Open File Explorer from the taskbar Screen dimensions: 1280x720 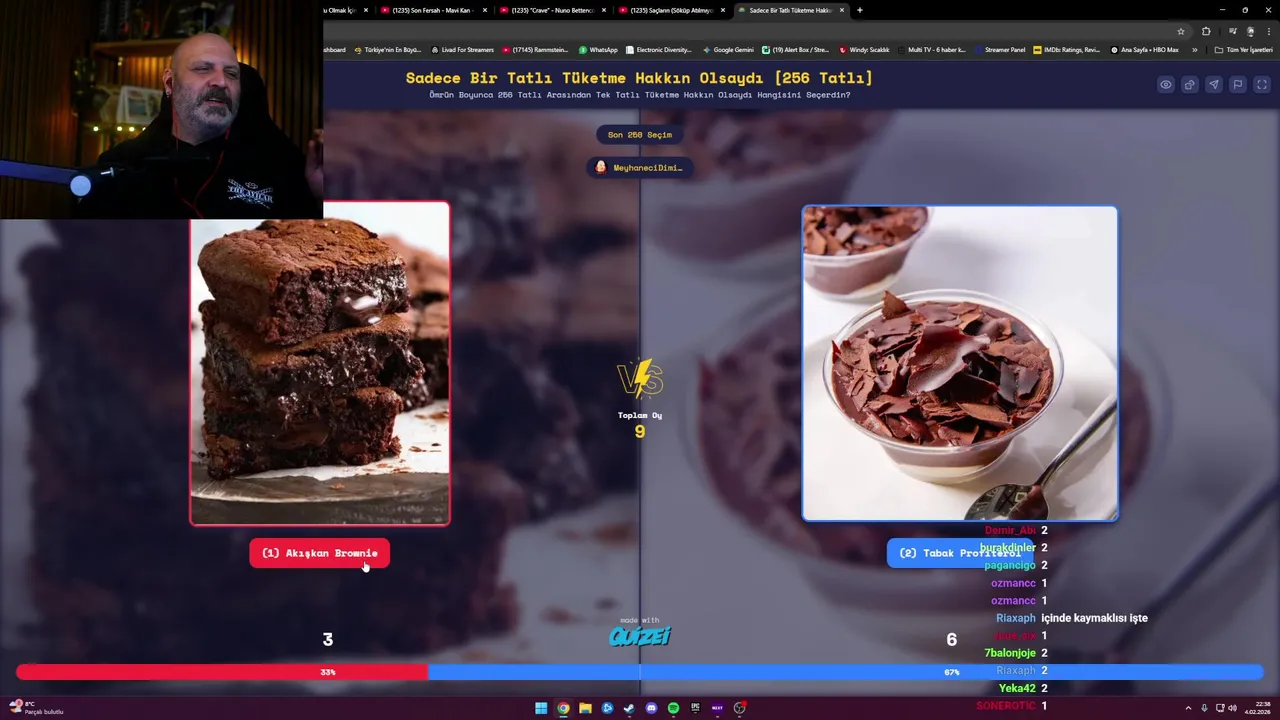pos(585,708)
